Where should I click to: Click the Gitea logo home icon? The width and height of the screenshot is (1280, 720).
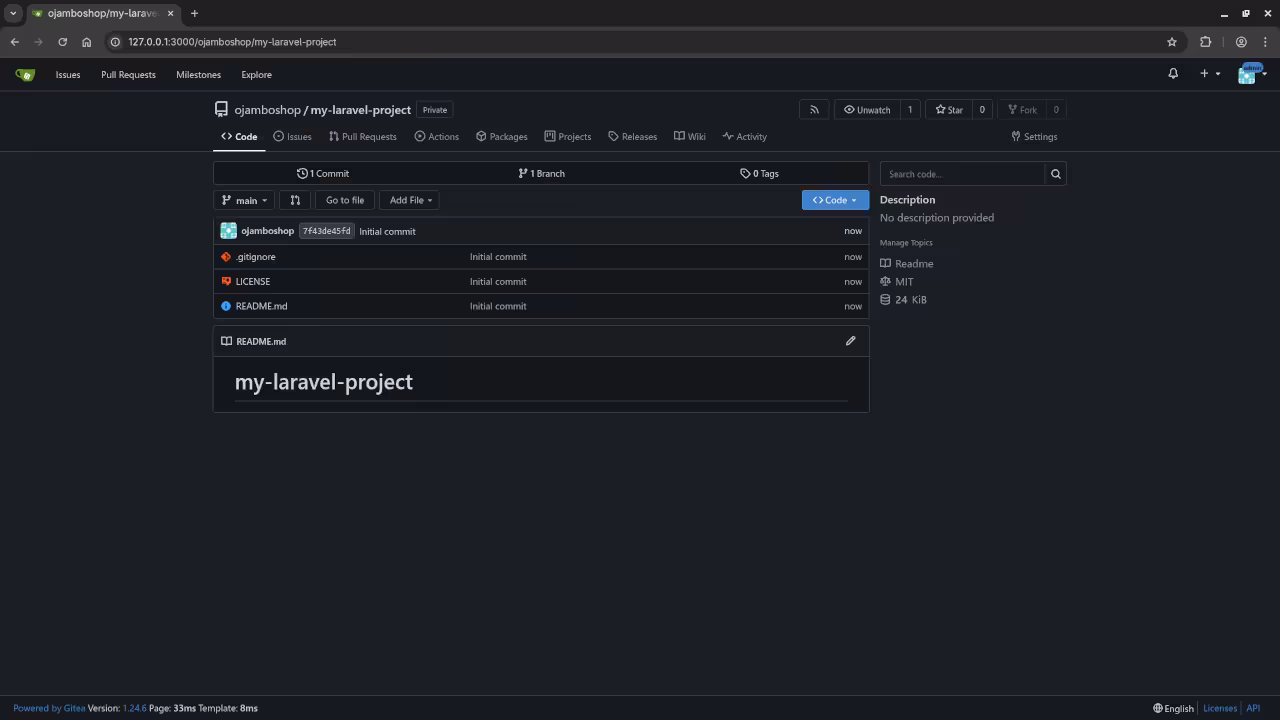point(25,74)
